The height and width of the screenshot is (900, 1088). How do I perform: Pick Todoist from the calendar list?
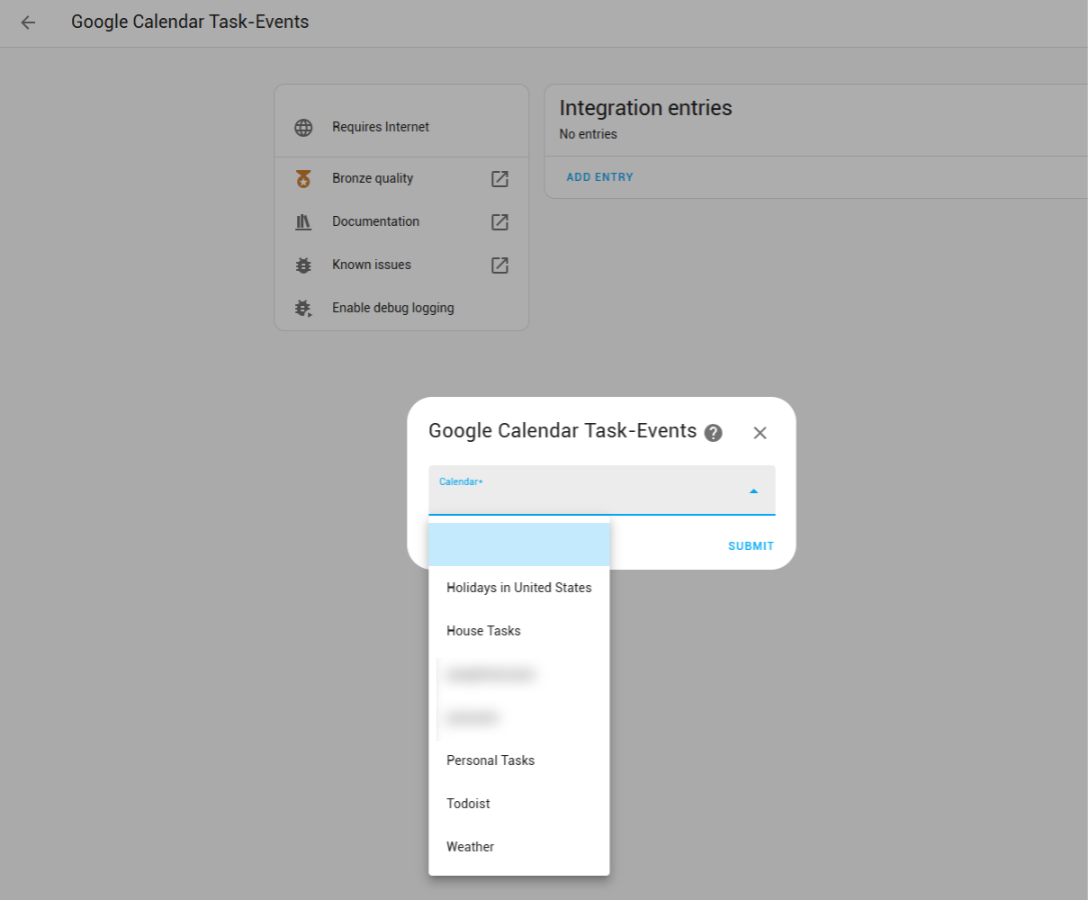pos(468,804)
